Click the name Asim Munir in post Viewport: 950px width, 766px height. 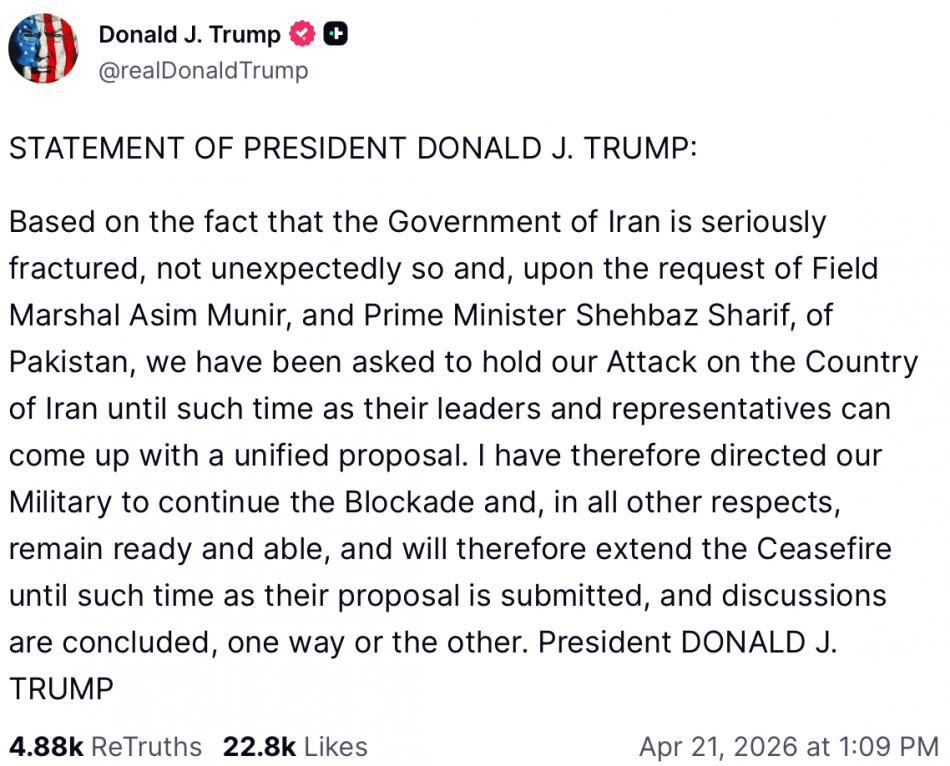click(224, 315)
